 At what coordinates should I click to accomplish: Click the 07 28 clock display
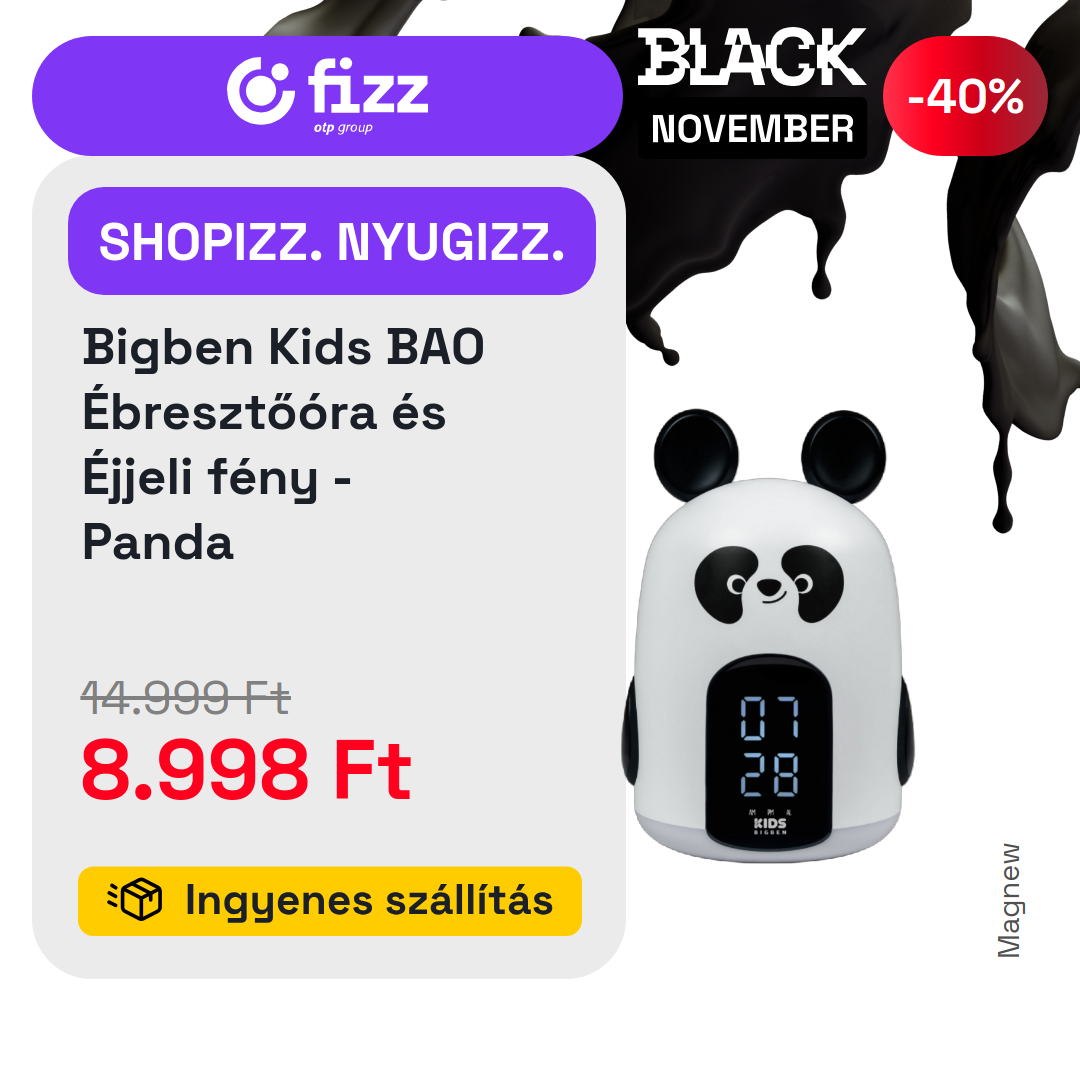pyautogui.click(x=769, y=745)
